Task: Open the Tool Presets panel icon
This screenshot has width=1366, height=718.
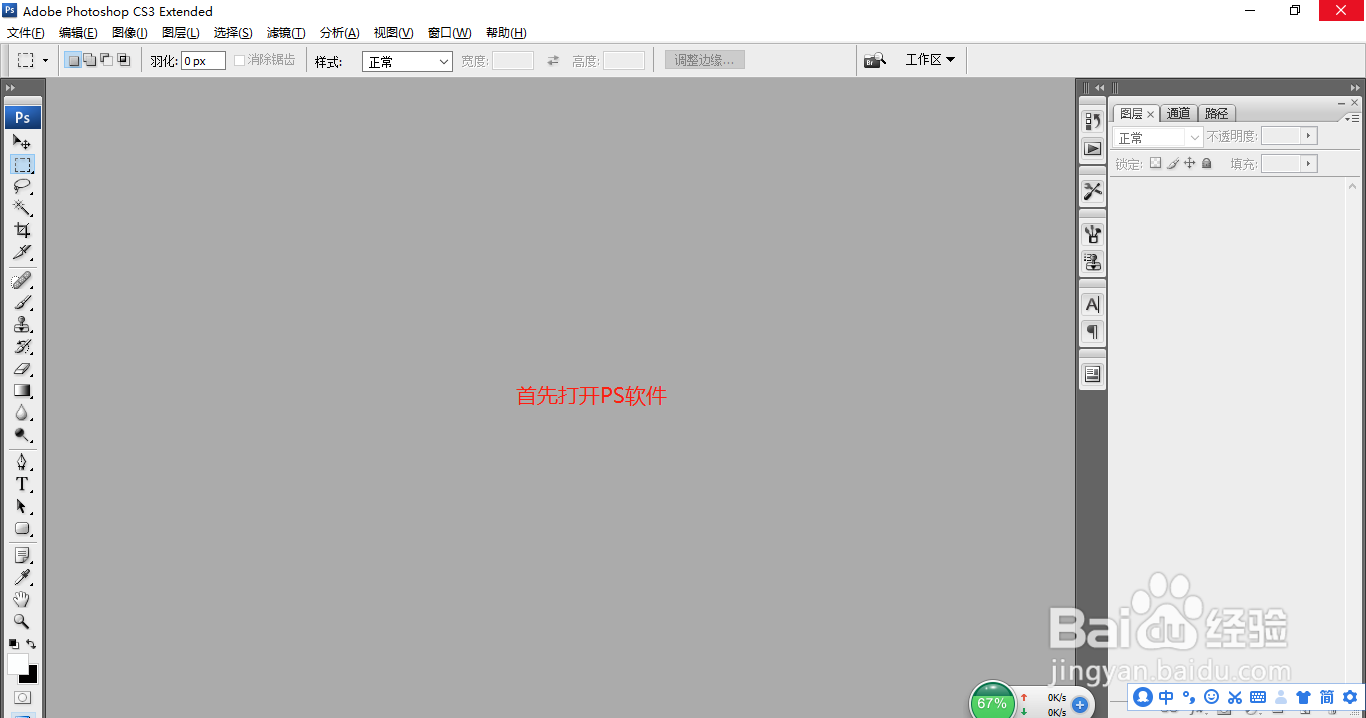Action: (1092, 191)
